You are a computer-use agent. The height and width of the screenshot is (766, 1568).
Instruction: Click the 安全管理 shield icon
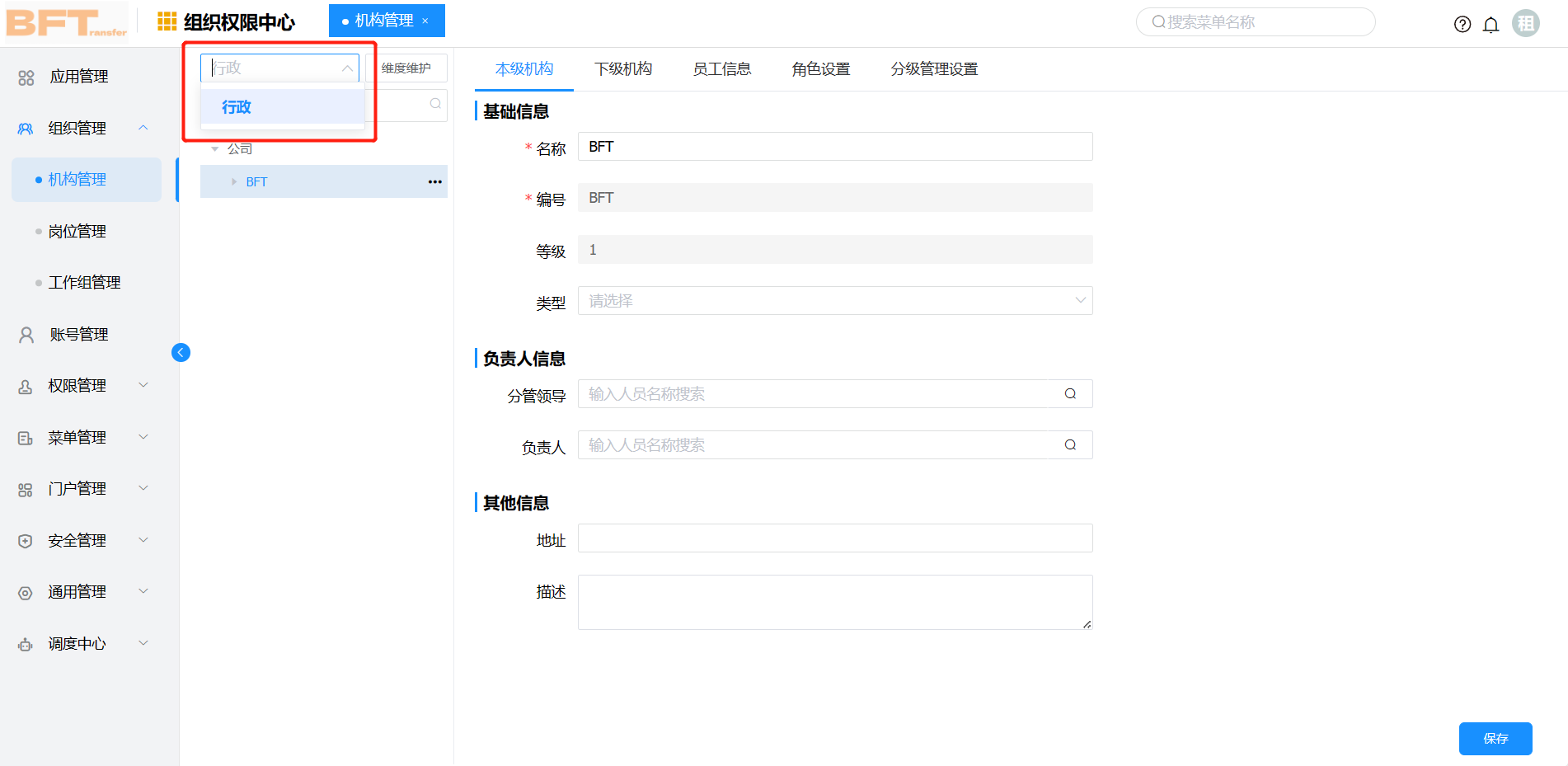click(x=25, y=540)
